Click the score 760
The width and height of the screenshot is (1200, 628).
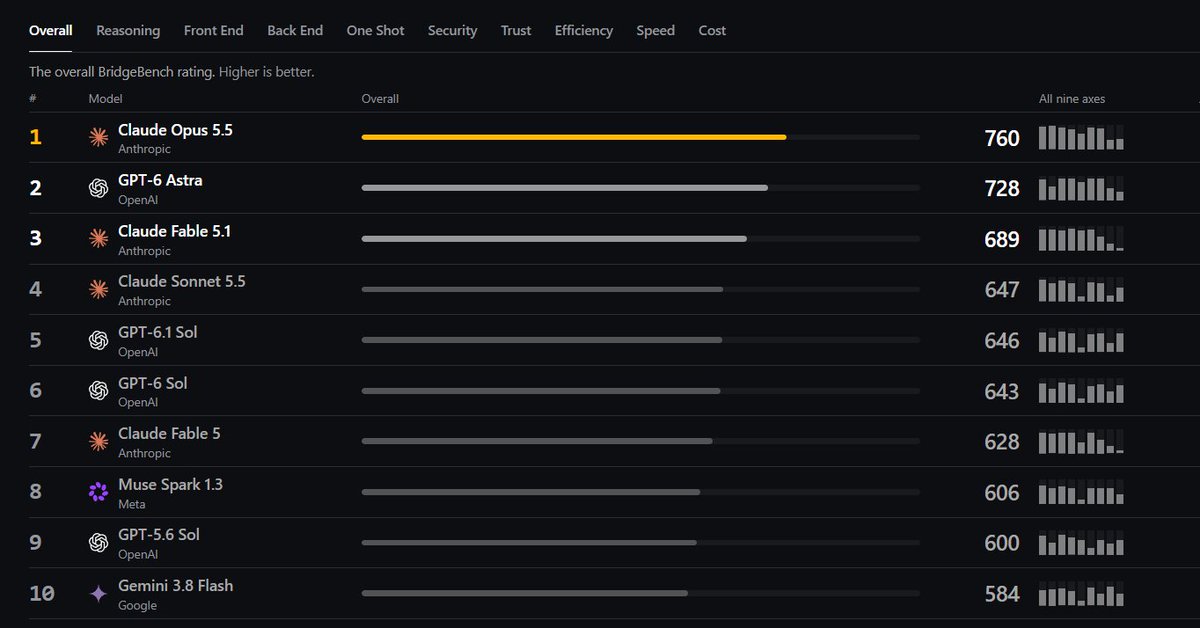pos(1002,138)
